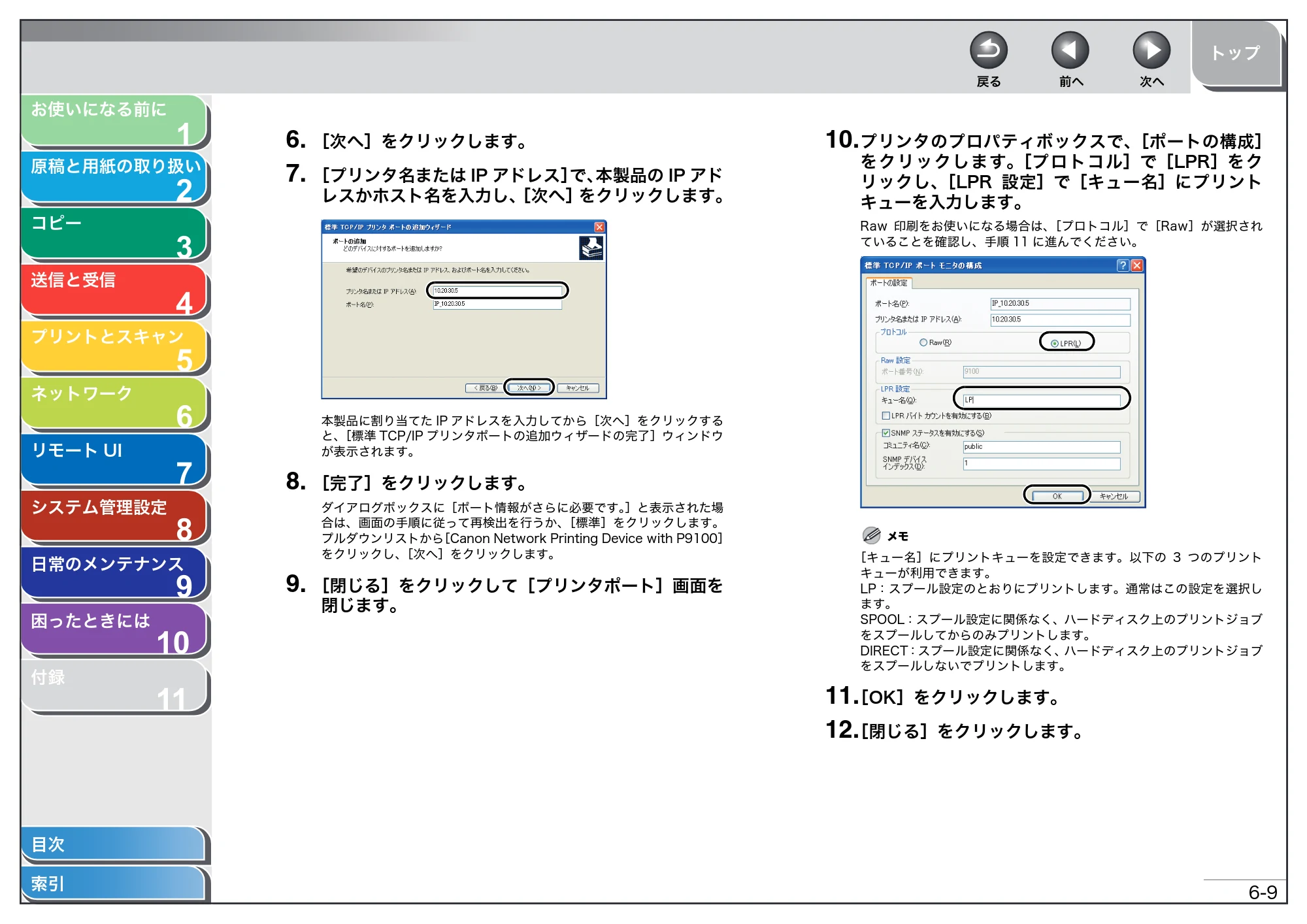Click キャンセル in the port wizard dialog
This screenshot has width=1307, height=924.
578,388
